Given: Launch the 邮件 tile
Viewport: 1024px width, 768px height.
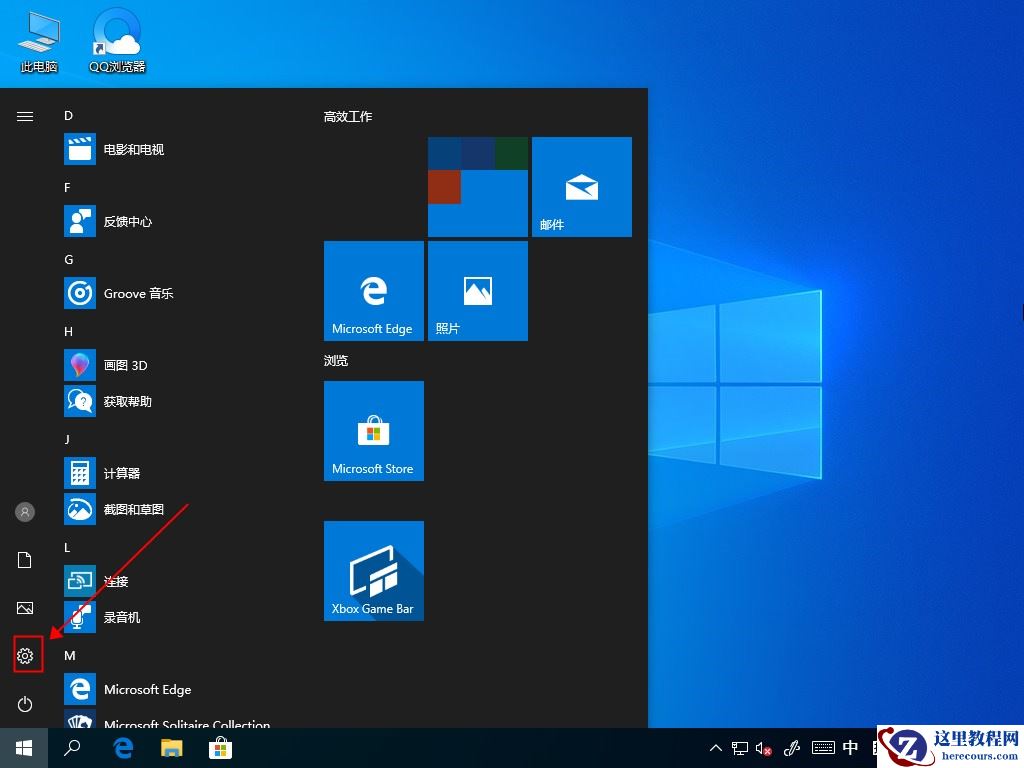Looking at the screenshot, I should (581, 186).
